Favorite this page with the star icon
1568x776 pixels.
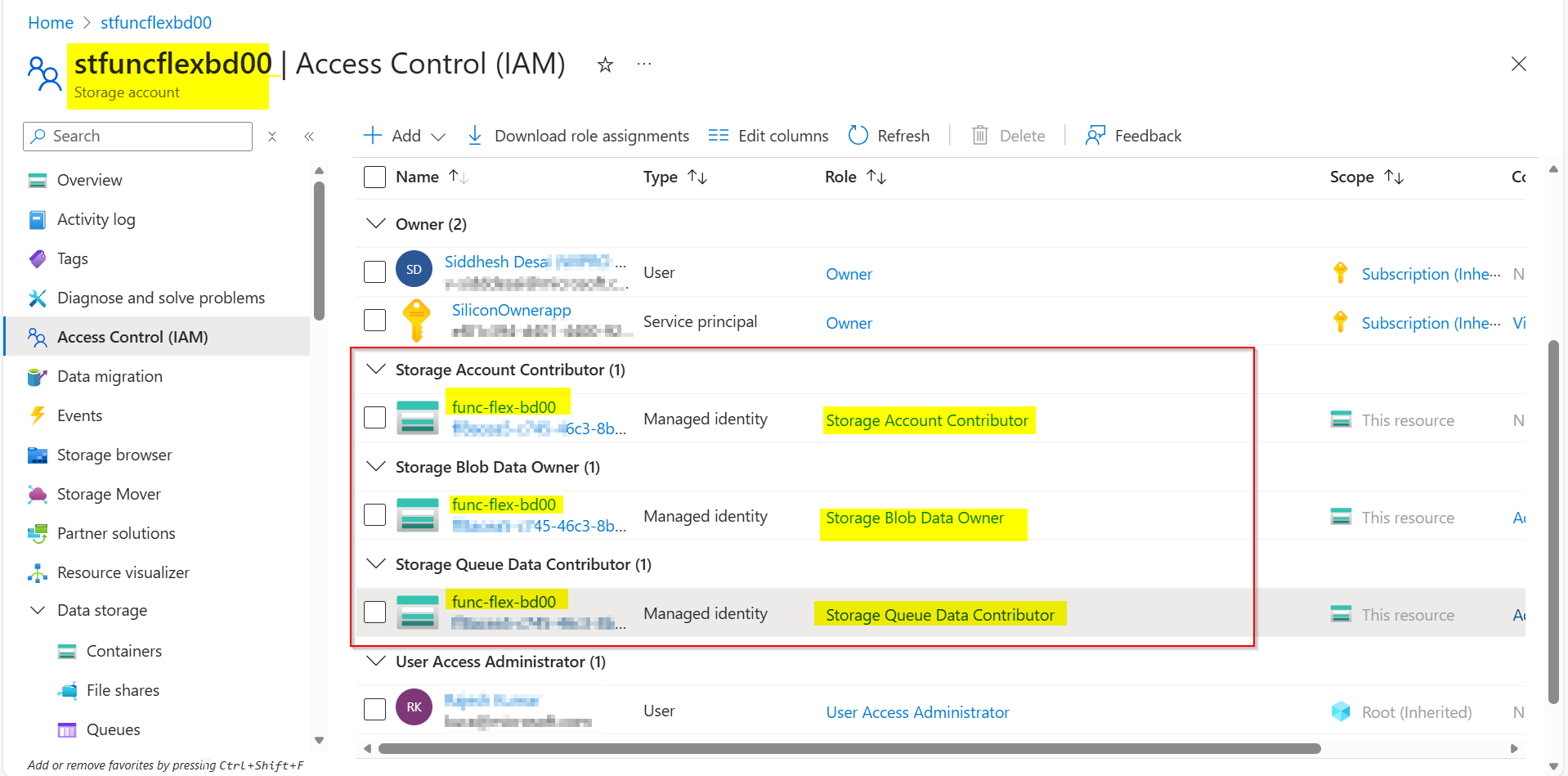click(x=605, y=65)
